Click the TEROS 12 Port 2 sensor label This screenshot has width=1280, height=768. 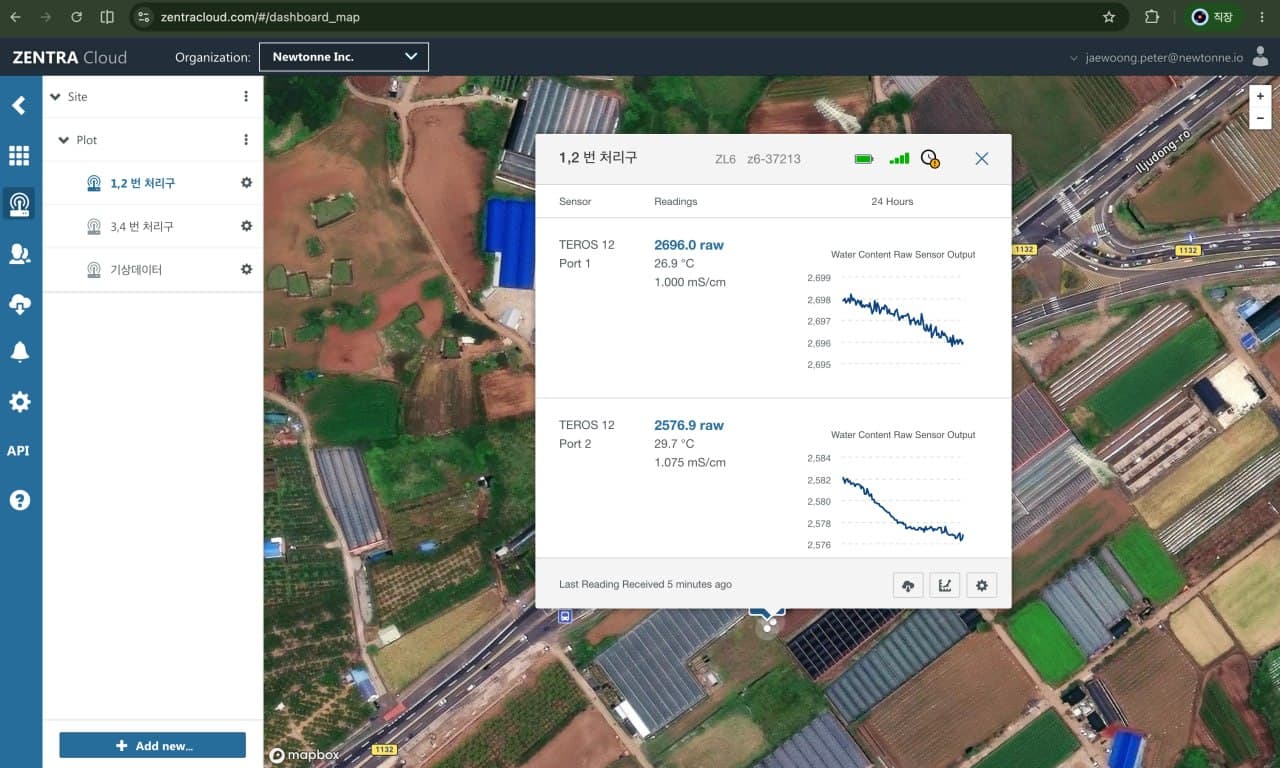(x=587, y=434)
